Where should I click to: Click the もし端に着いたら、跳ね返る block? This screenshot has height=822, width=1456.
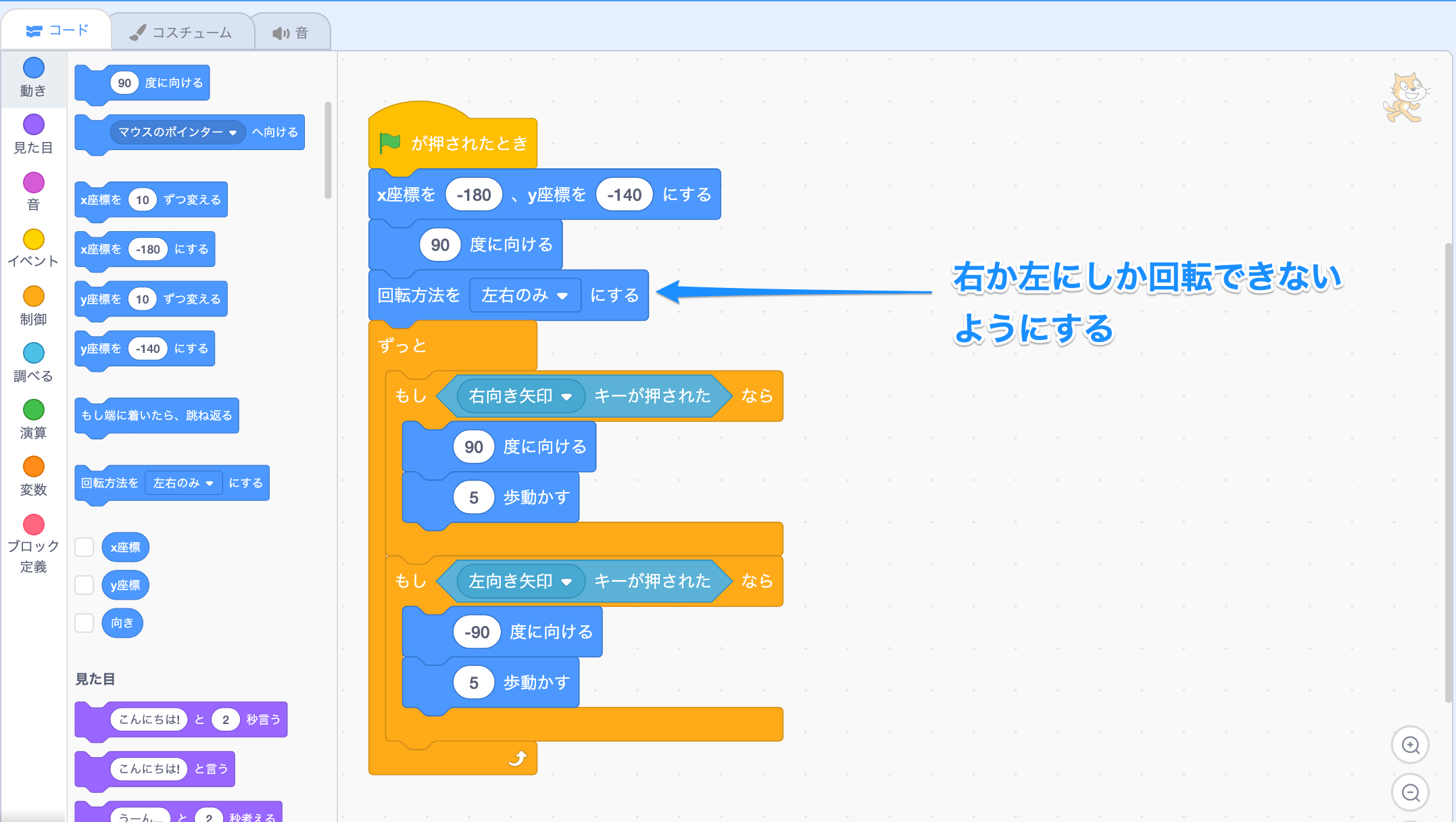(x=157, y=415)
